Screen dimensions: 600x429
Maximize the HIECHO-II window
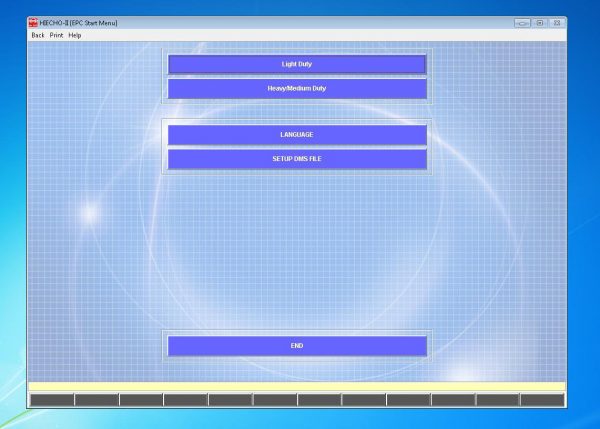[540, 23]
